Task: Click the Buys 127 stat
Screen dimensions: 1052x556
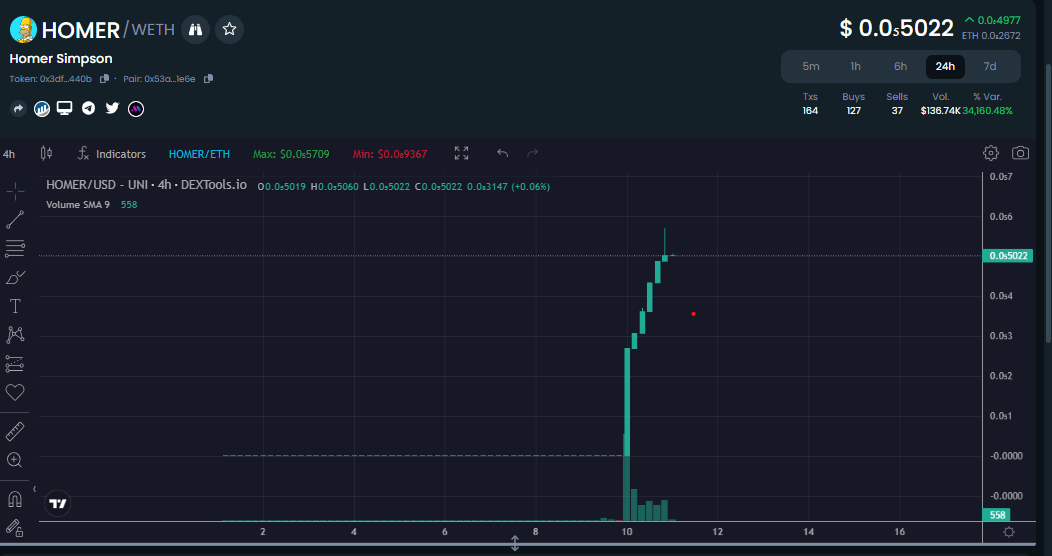Action: pos(853,104)
